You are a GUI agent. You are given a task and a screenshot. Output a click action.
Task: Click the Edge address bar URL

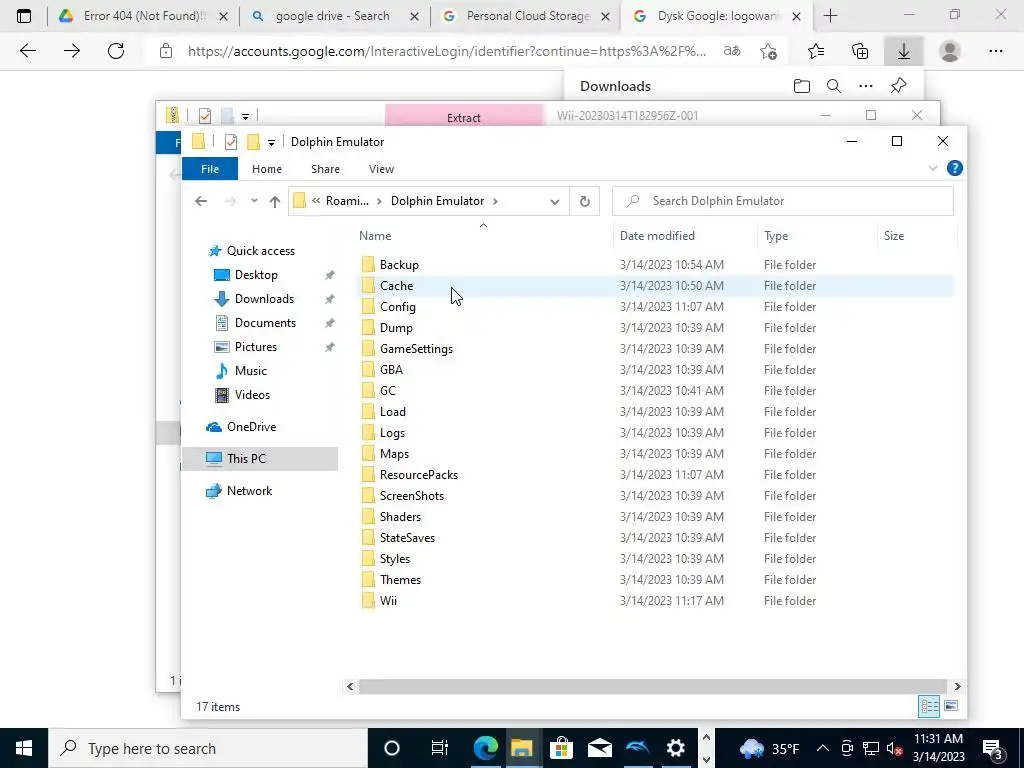click(447, 51)
